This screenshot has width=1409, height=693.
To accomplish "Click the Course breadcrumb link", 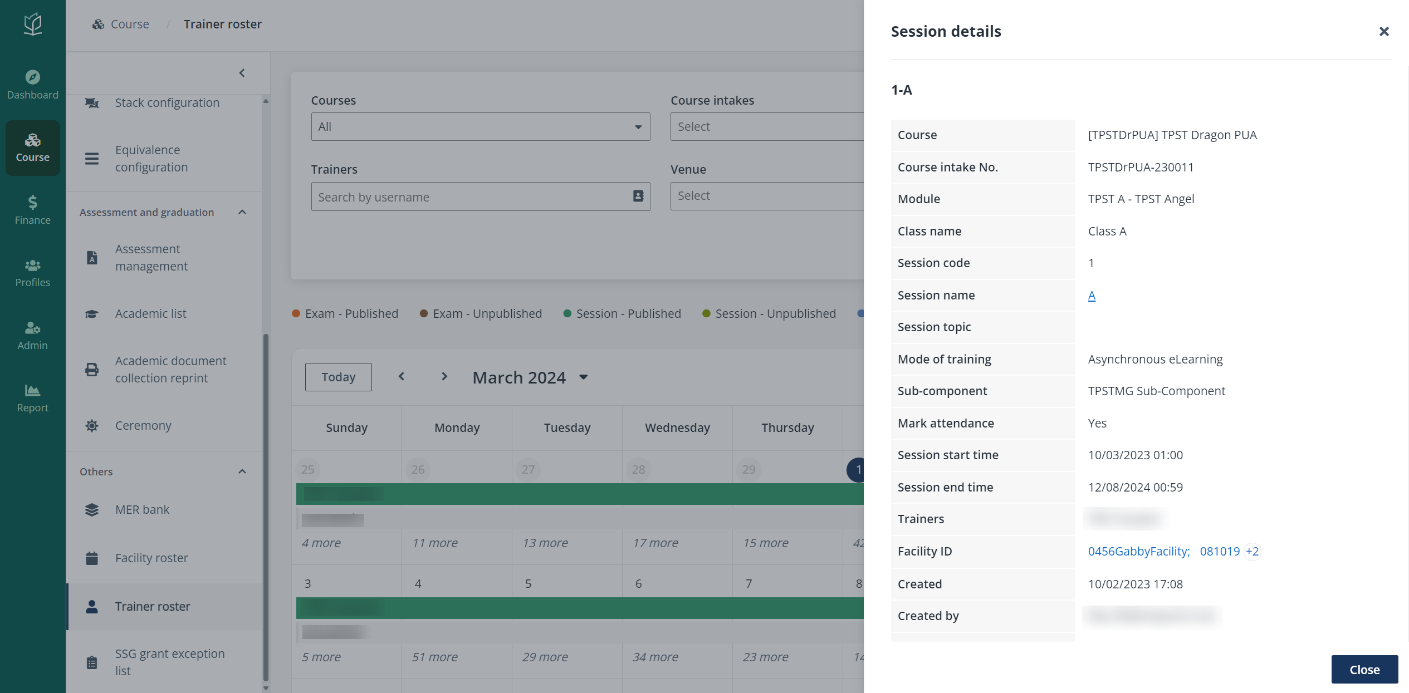I will [x=130, y=24].
